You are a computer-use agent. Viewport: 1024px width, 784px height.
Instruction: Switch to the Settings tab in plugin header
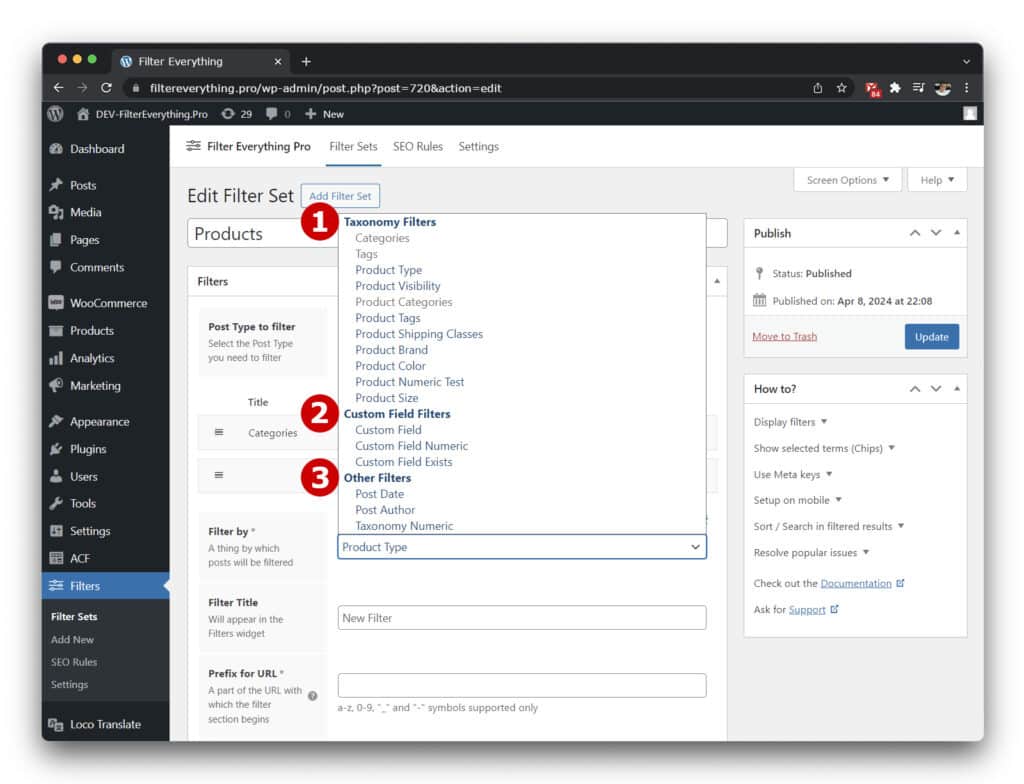479,146
